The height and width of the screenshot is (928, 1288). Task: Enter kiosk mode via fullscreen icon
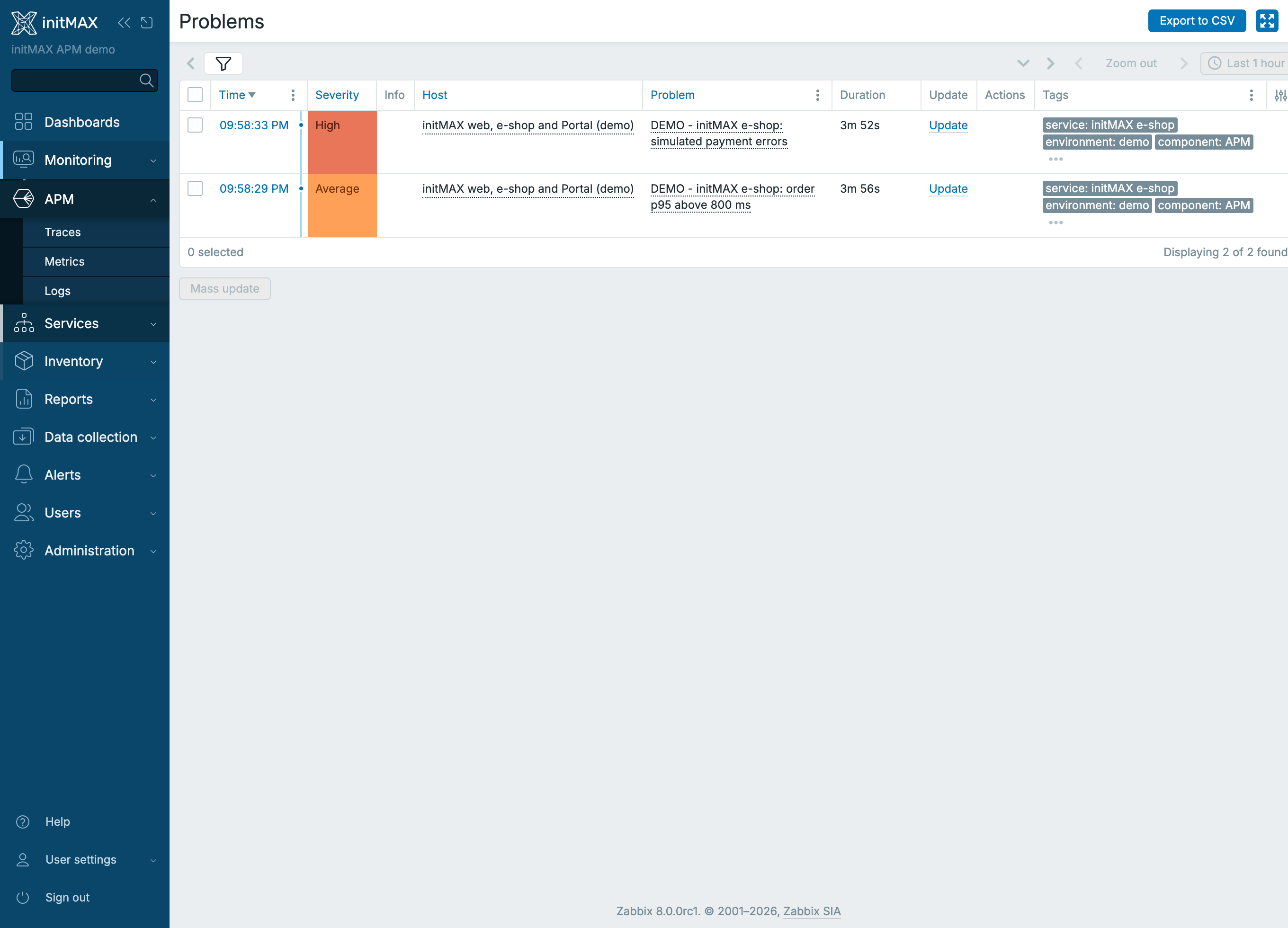tap(1267, 21)
